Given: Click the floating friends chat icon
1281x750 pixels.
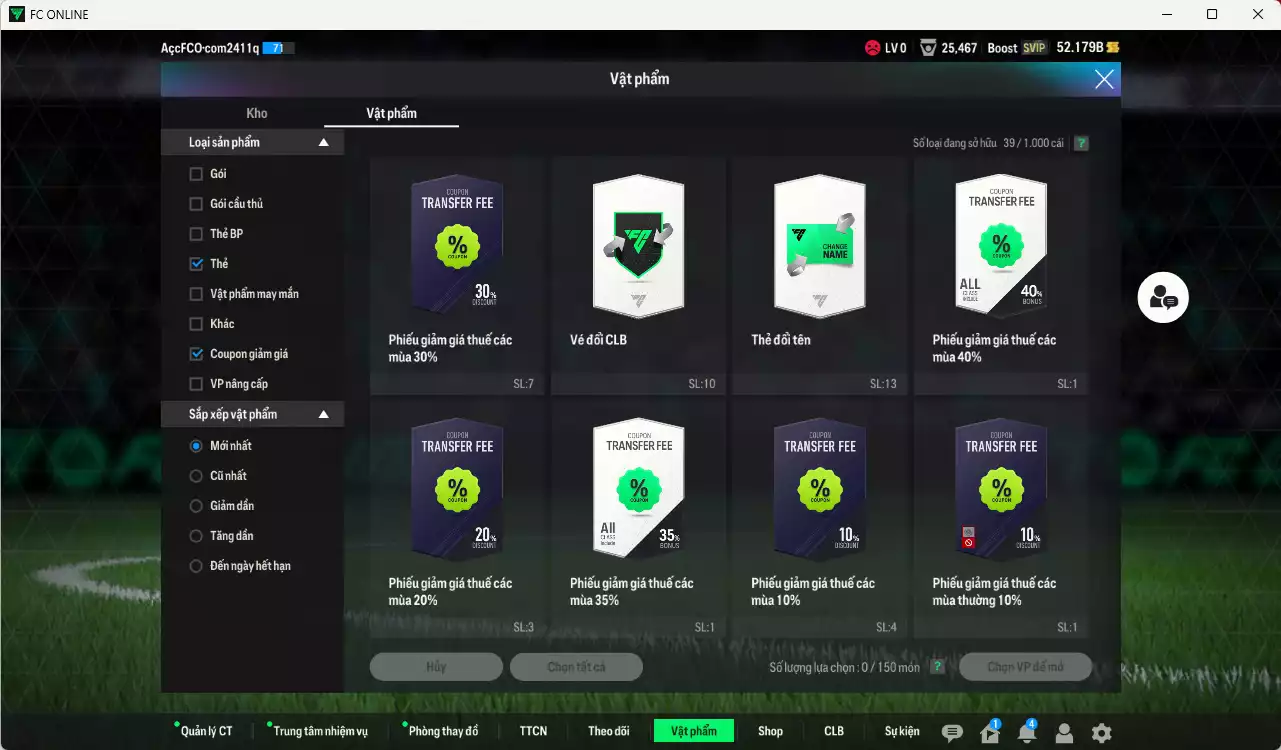Looking at the screenshot, I should (1163, 298).
